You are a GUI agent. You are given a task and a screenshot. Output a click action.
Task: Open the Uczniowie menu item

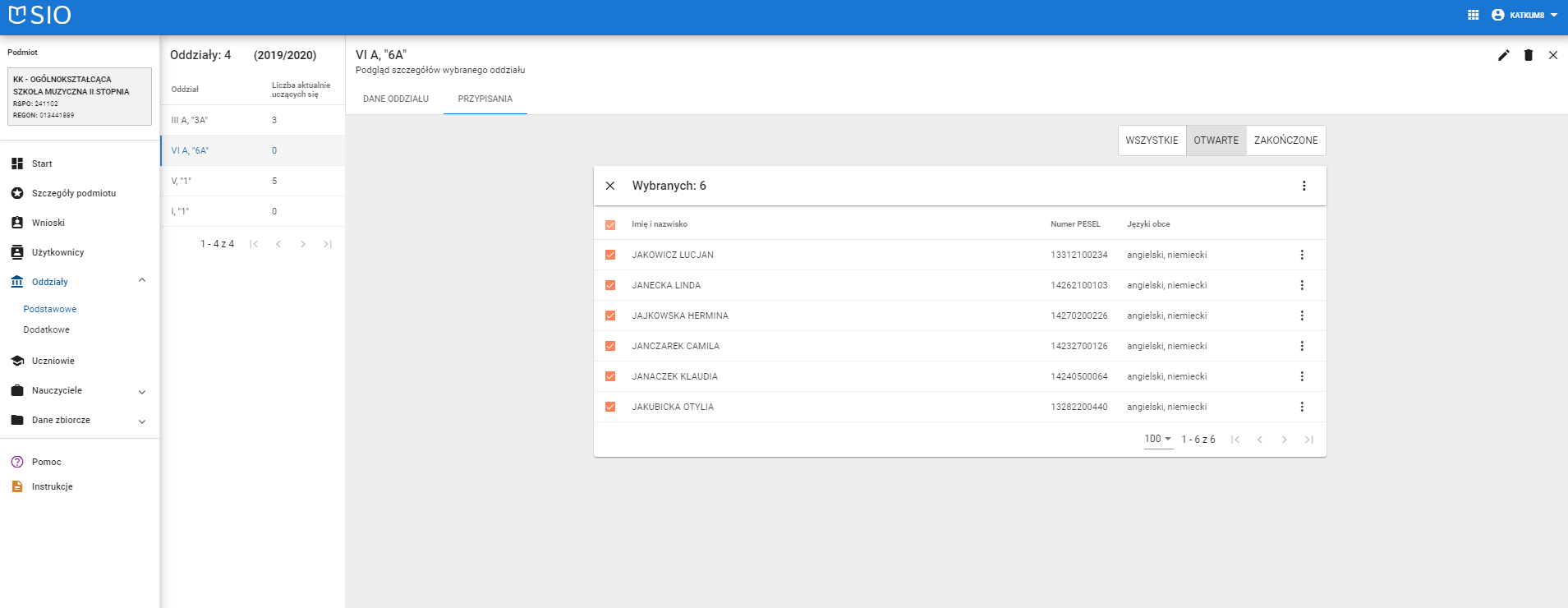(x=53, y=361)
